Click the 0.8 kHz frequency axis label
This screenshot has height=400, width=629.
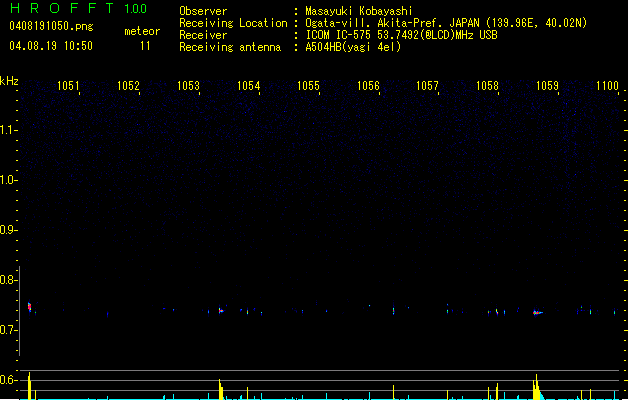point(8,280)
